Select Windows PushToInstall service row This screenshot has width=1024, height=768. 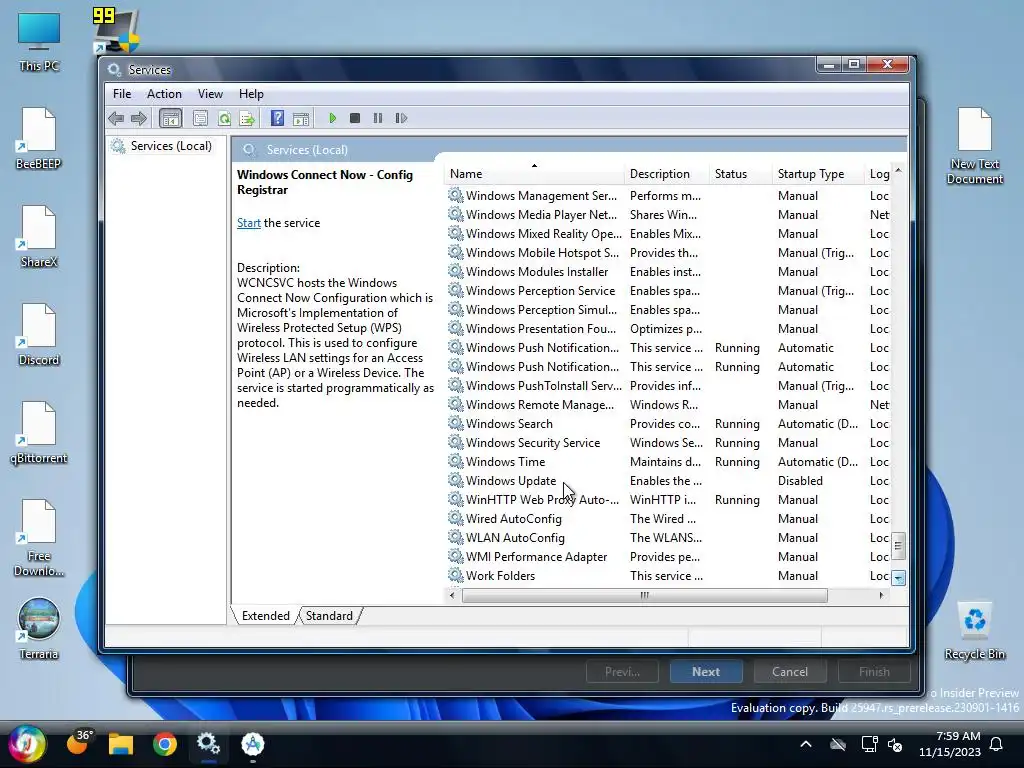pyautogui.click(x=667, y=386)
